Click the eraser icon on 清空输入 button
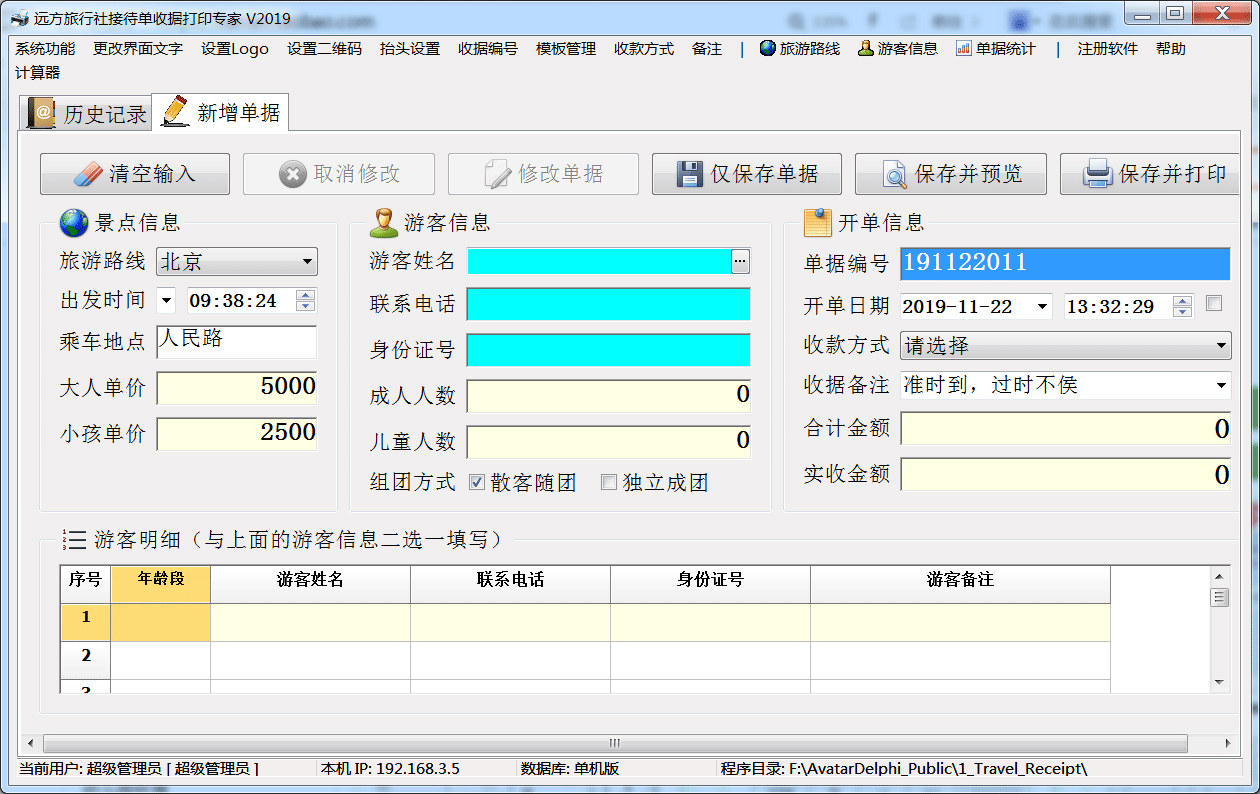 point(89,174)
